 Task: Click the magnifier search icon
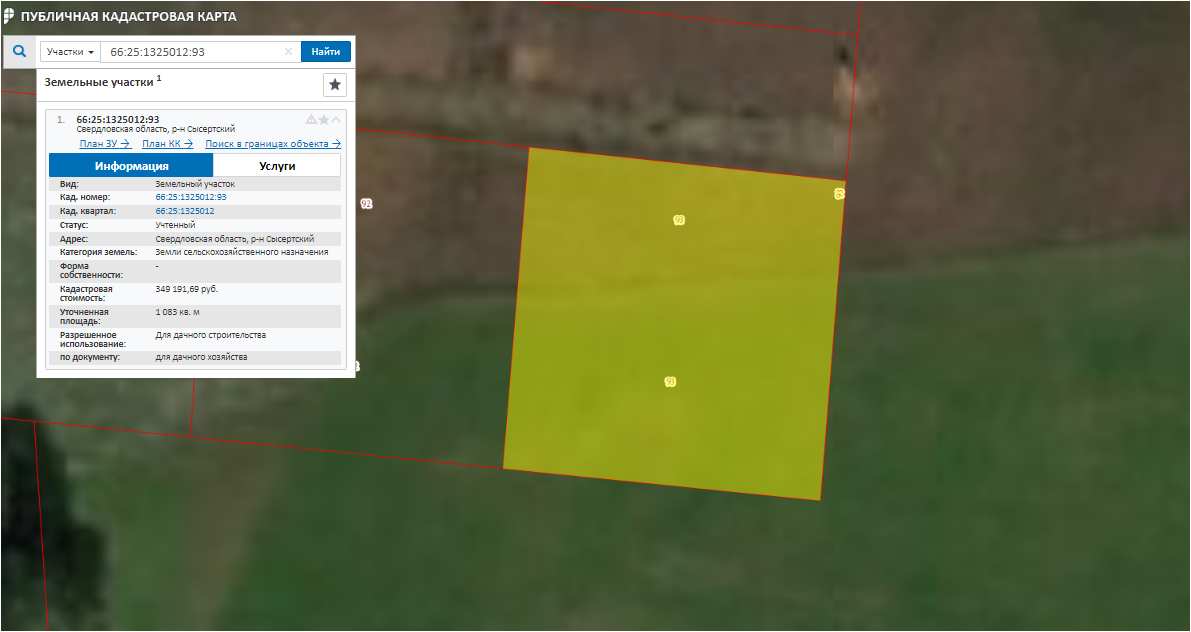(x=19, y=51)
